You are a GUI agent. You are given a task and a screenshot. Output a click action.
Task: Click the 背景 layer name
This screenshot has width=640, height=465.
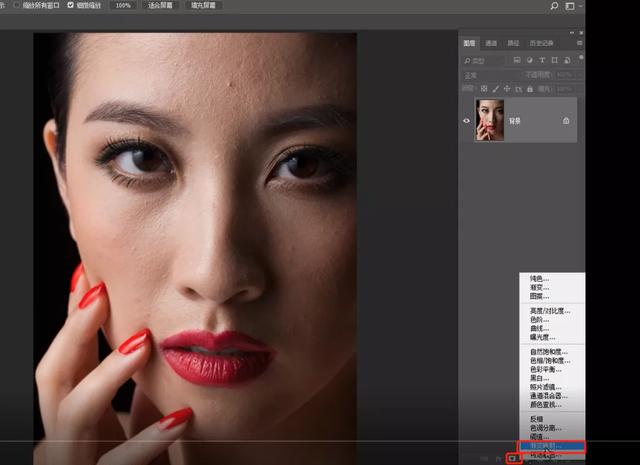pyautogui.click(x=515, y=121)
